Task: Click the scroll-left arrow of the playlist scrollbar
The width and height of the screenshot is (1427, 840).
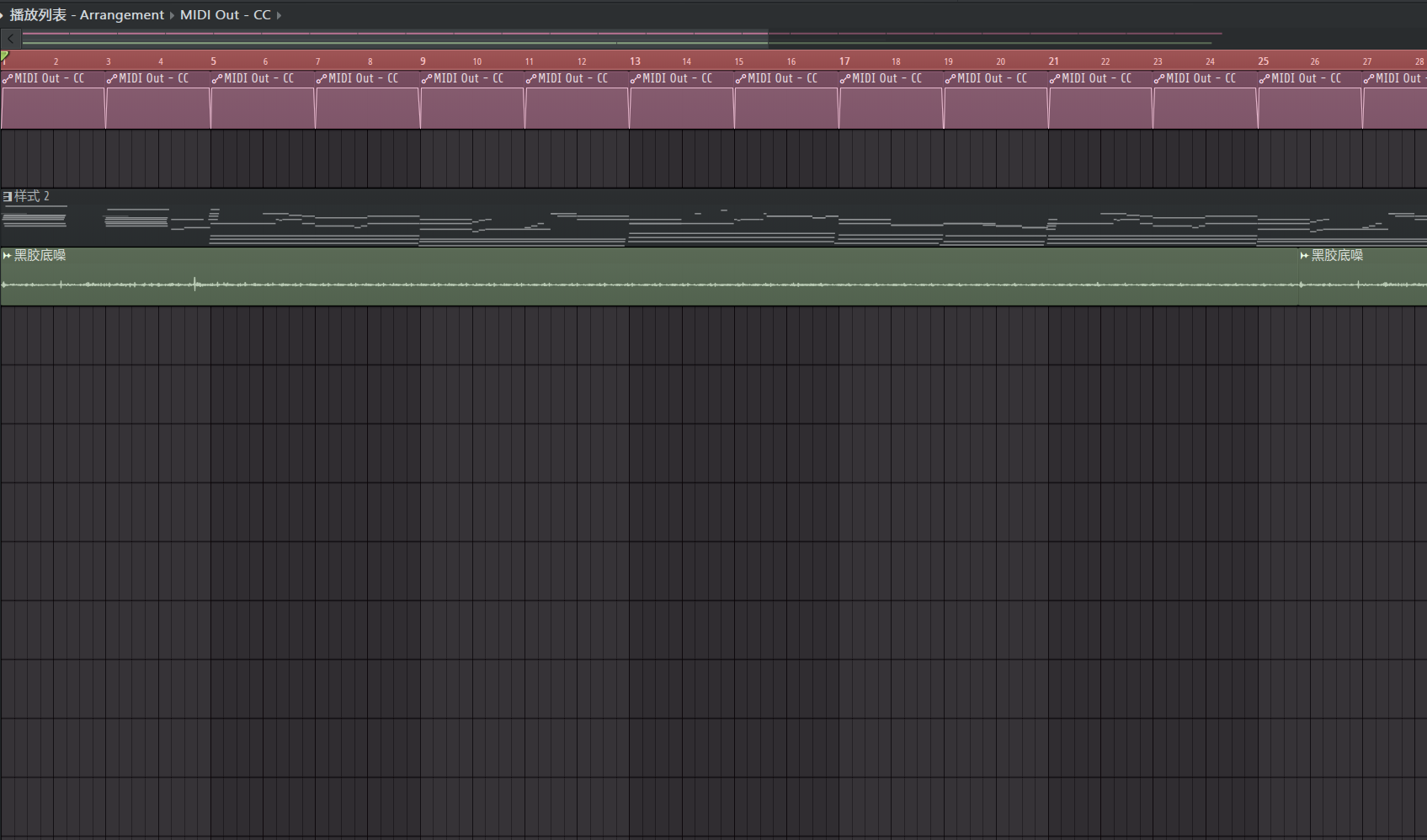Action: click(x=10, y=38)
